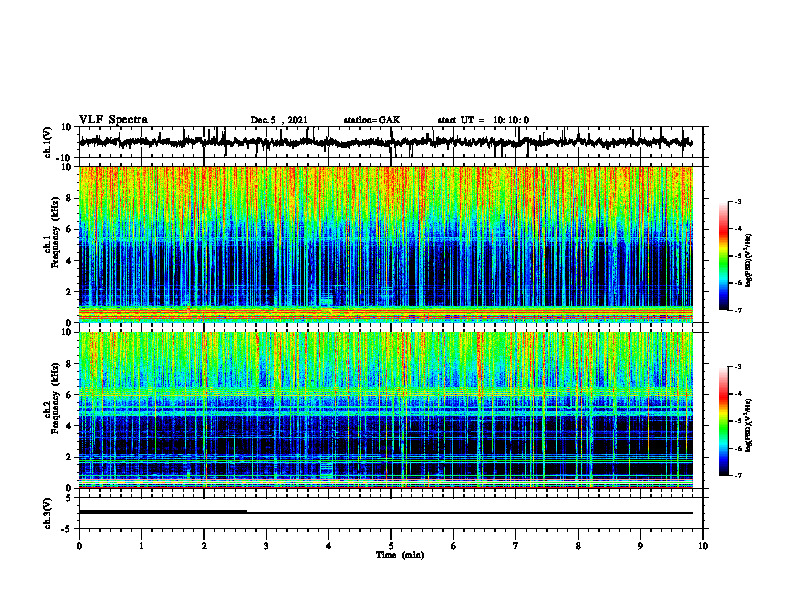Click the "-4" label on ch.2 color bar

tap(737, 394)
